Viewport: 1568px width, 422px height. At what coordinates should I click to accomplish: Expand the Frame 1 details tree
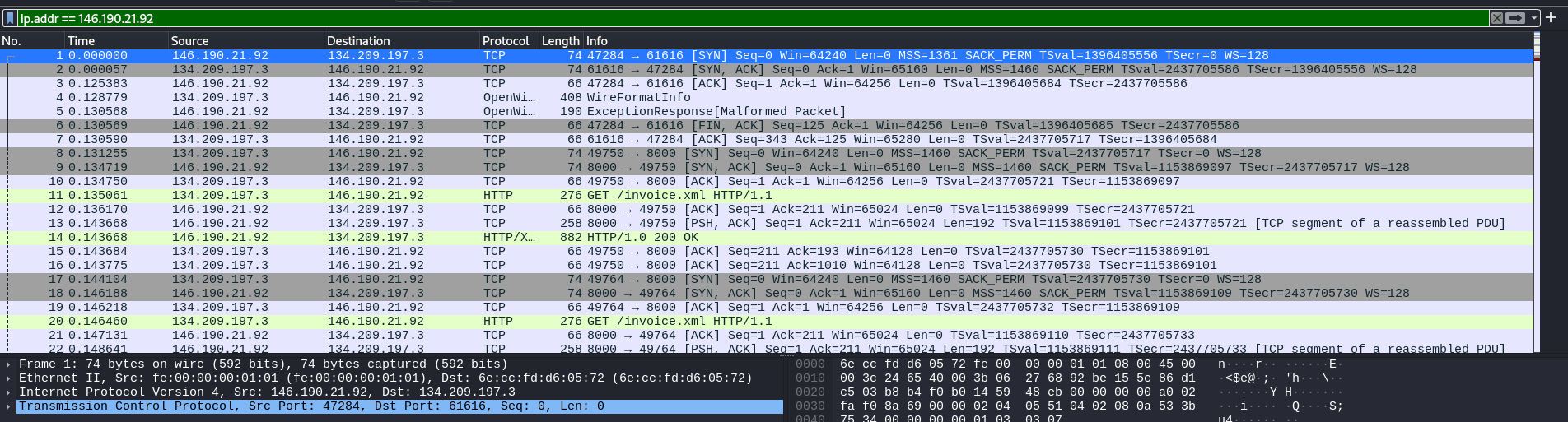pyautogui.click(x=8, y=364)
